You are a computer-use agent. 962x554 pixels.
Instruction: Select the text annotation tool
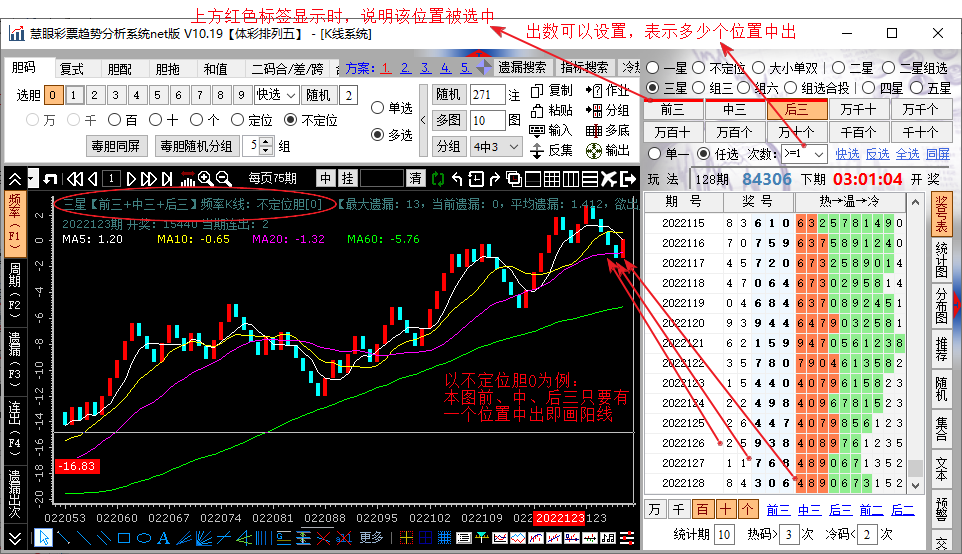tap(164, 538)
